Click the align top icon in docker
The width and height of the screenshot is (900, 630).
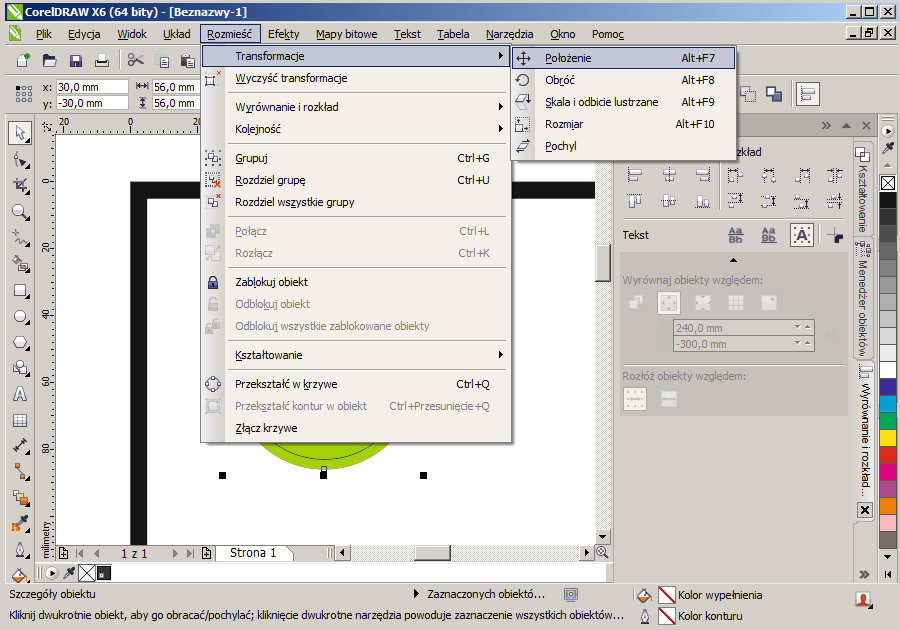(x=634, y=200)
